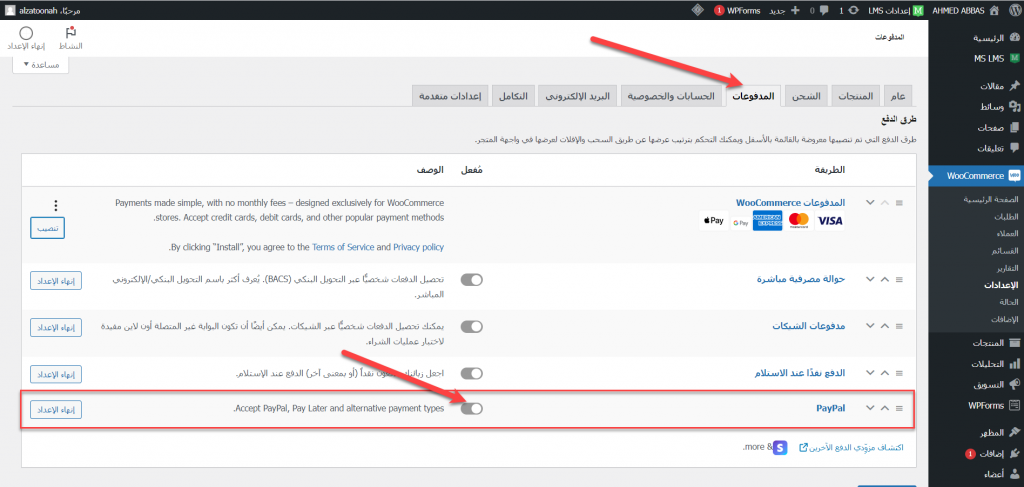The width and height of the screenshot is (1024, 487).
Task: Grab the bank transfer row drag handle
Action: (x=899, y=279)
